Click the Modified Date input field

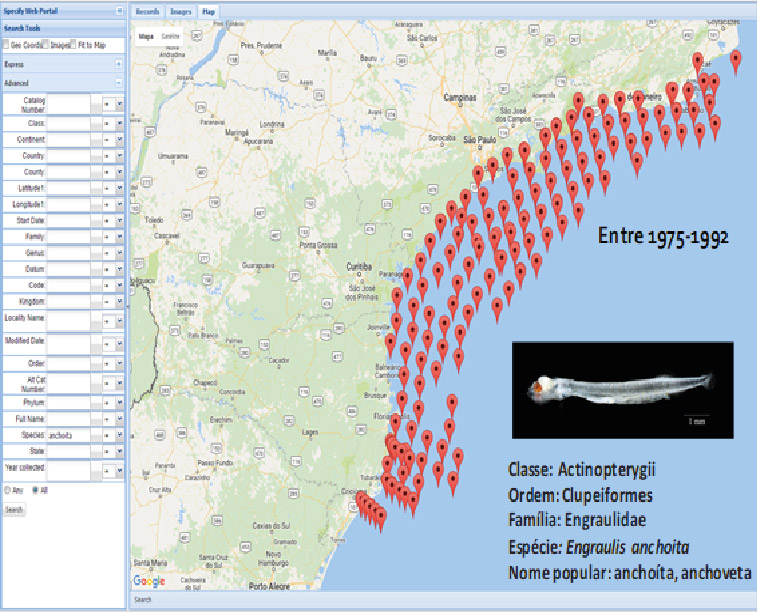[69, 344]
